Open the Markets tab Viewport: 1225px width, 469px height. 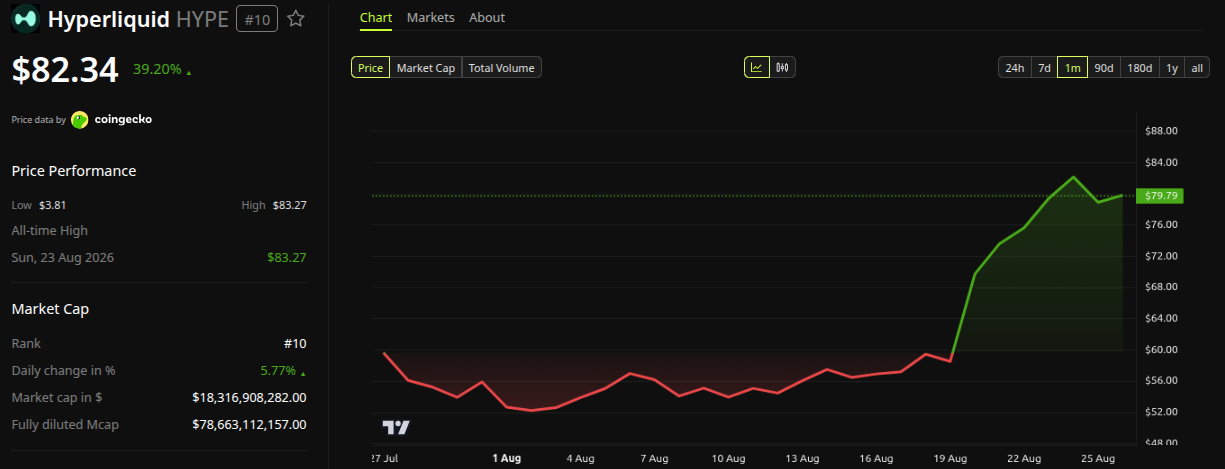click(x=431, y=18)
